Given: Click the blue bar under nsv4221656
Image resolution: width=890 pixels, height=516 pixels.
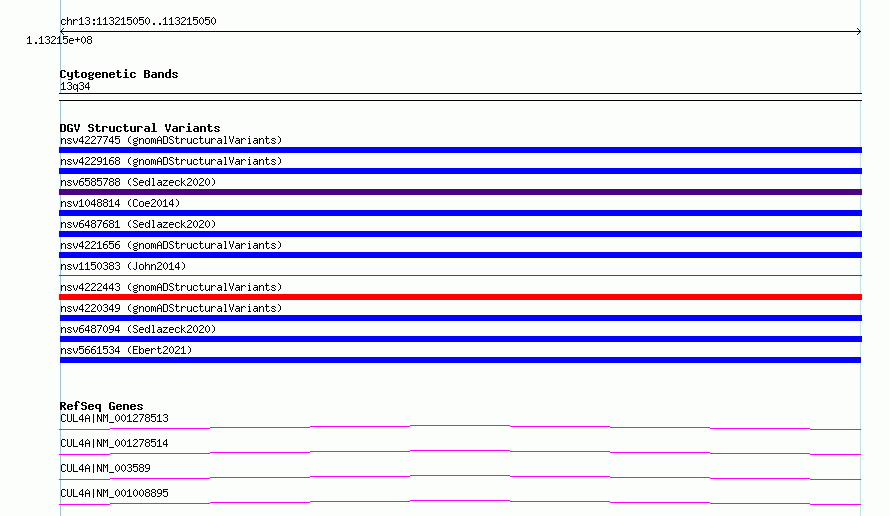Looking at the screenshot, I should (460, 255).
